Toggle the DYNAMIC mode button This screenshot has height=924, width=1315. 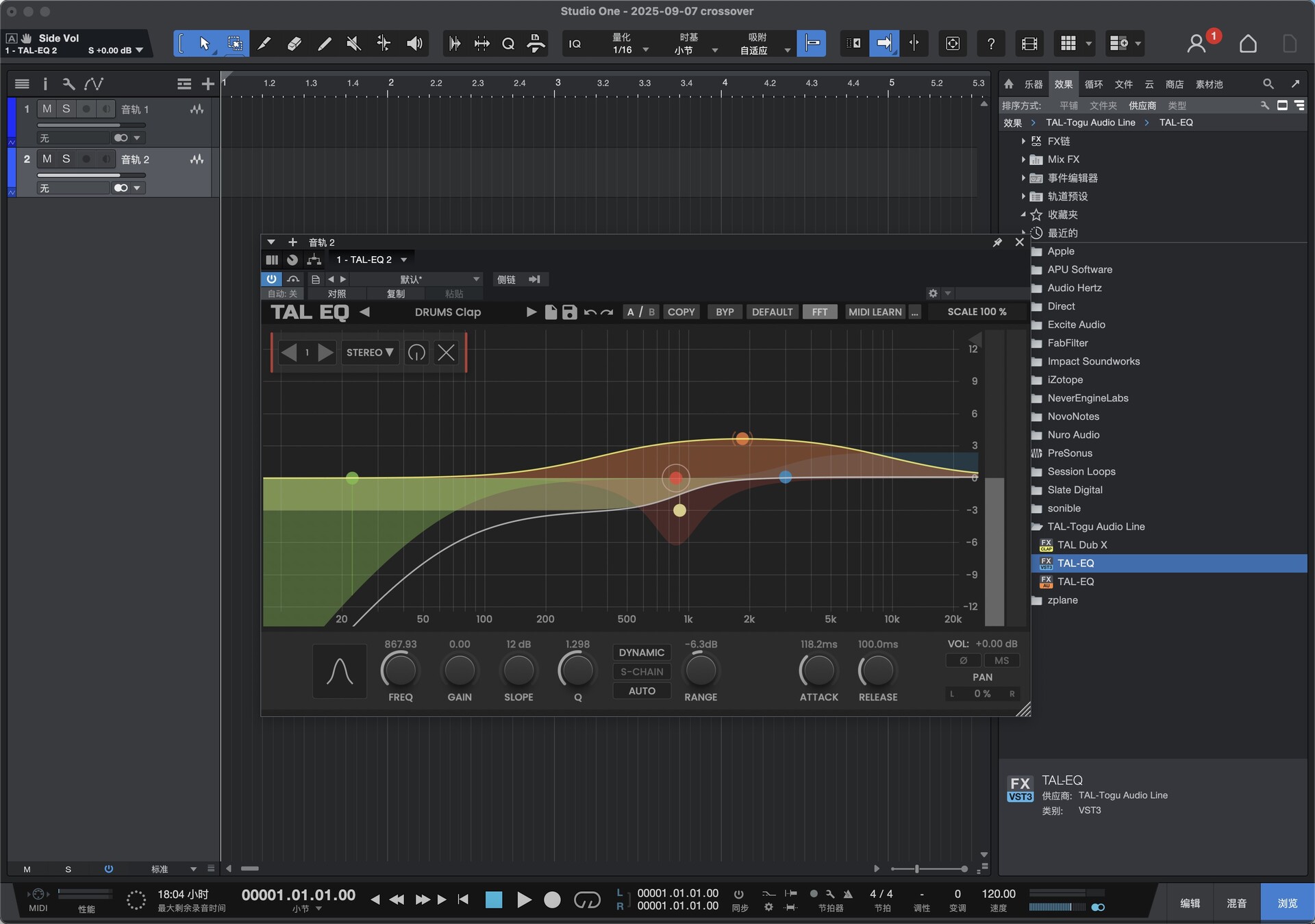[x=642, y=653]
